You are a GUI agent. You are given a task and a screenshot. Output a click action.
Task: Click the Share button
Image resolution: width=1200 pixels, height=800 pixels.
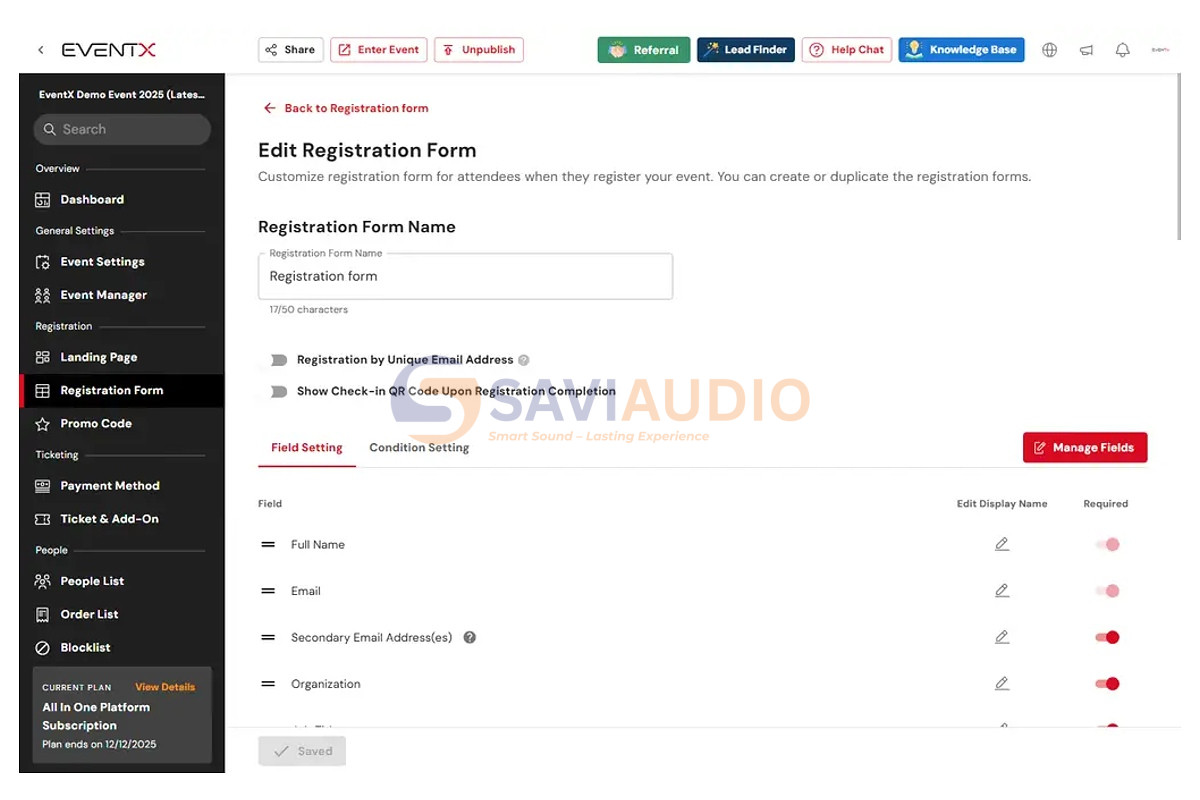(291, 50)
